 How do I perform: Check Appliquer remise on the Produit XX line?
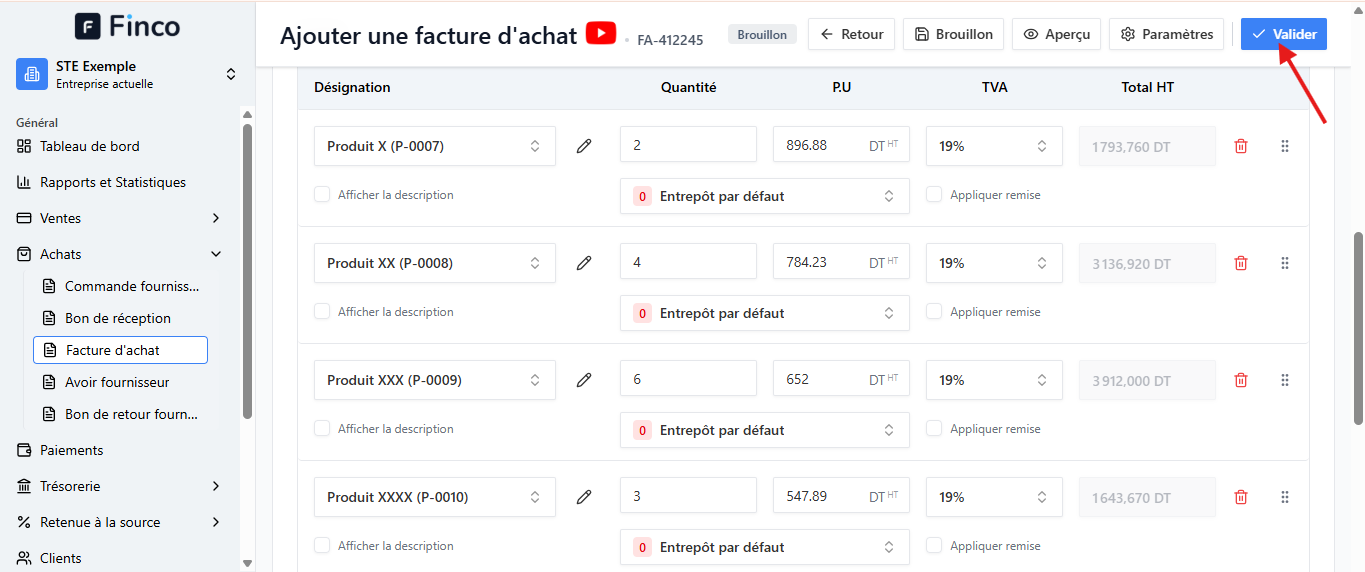(x=934, y=311)
